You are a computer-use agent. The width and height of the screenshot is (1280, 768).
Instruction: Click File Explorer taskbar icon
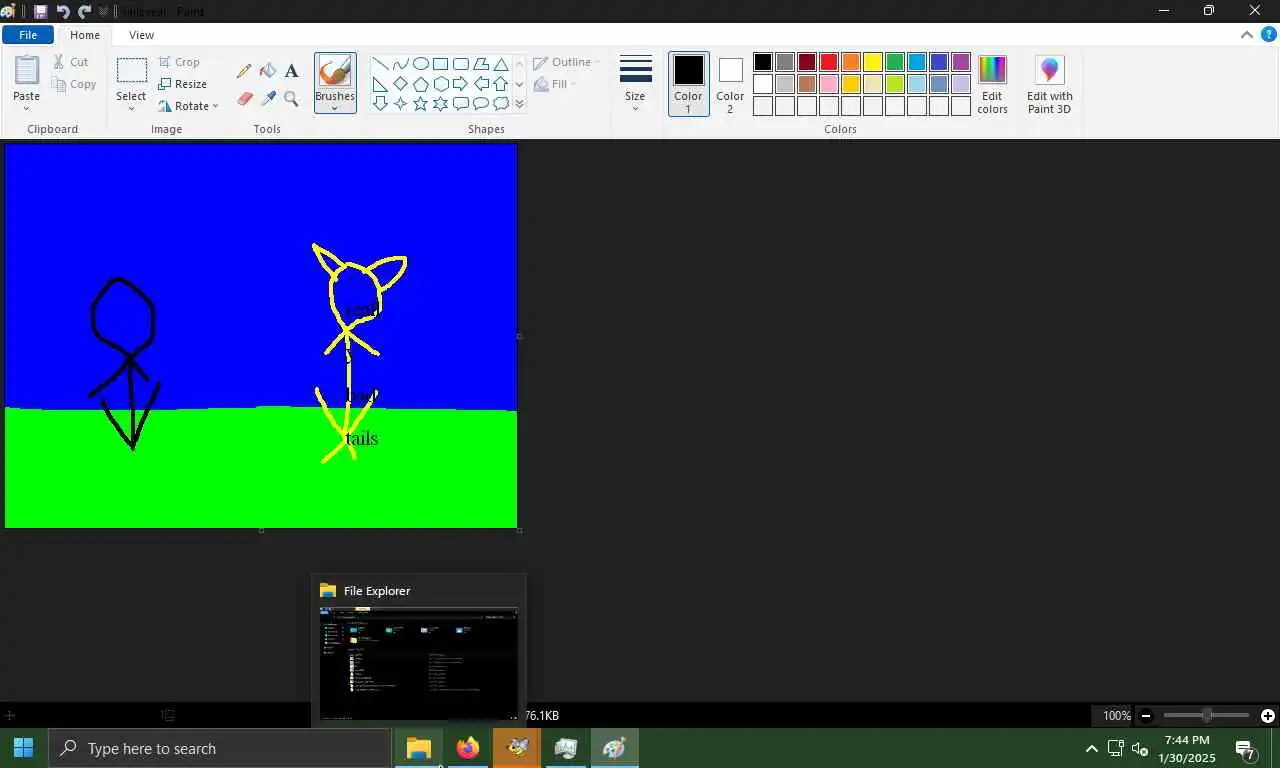coord(418,748)
